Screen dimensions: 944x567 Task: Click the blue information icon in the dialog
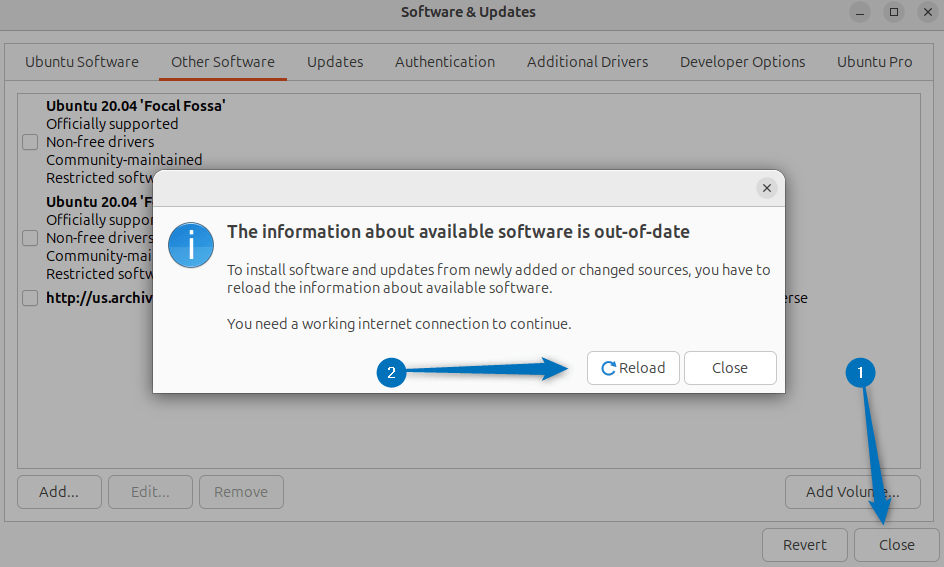(x=191, y=245)
